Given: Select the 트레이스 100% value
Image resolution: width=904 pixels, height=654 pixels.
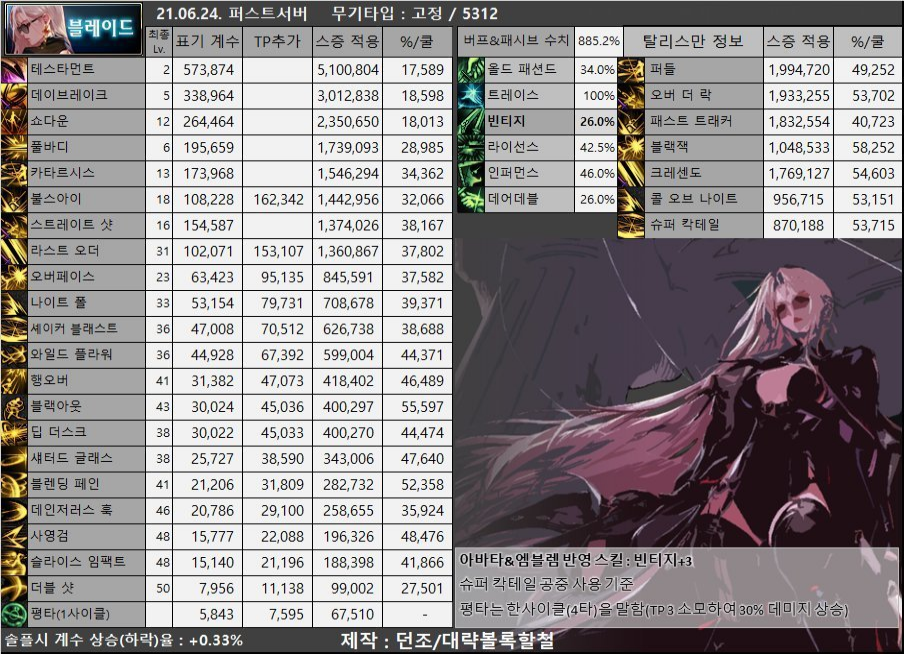Looking at the screenshot, I should coord(598,96).
